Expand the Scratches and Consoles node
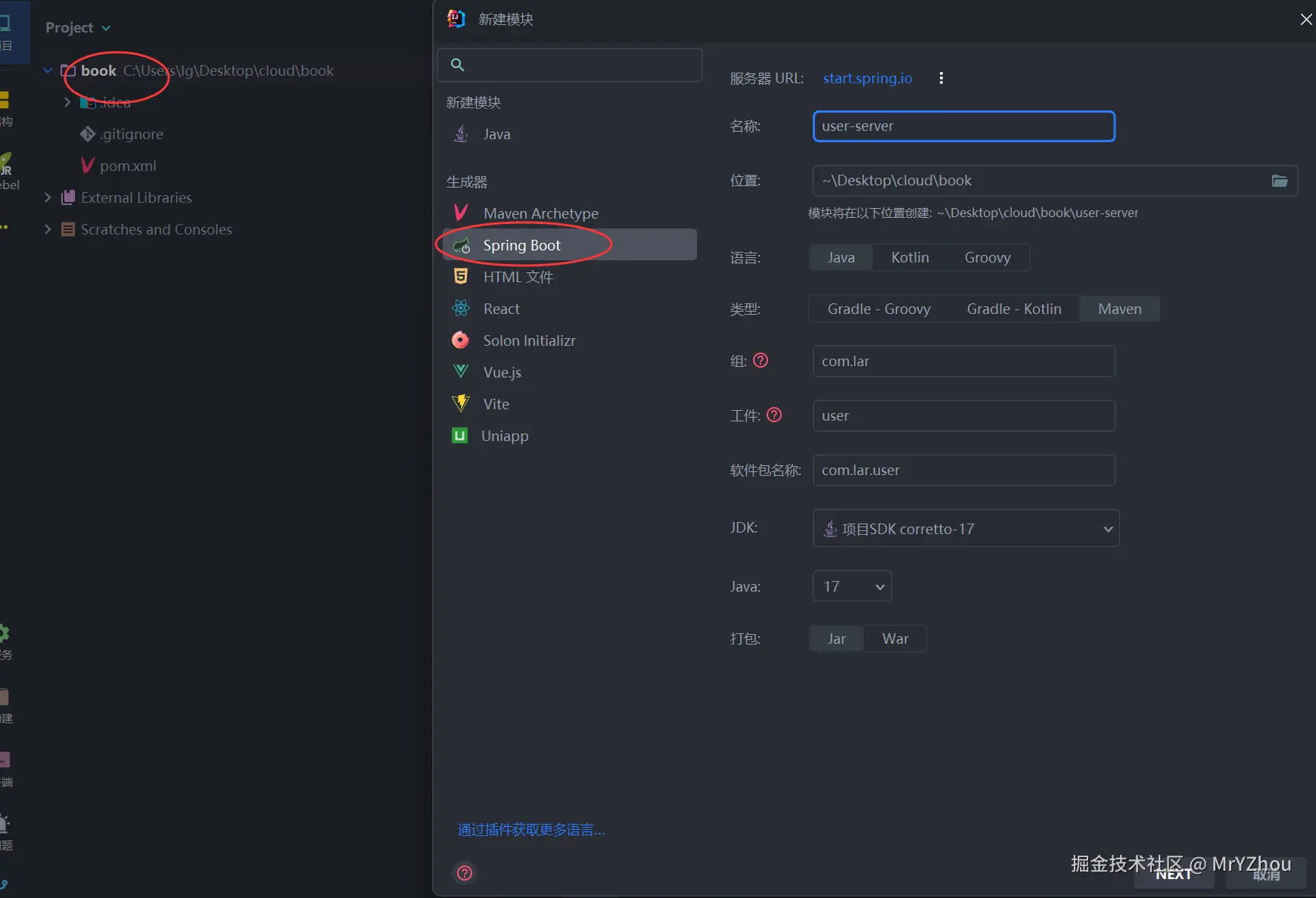 (x=48, y=229)
